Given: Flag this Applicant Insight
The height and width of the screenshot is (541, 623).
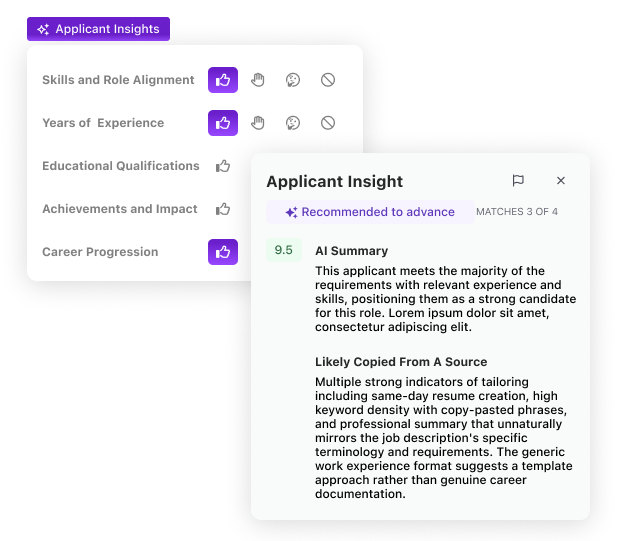Looking at the screenshot, I should coord(518,181).
